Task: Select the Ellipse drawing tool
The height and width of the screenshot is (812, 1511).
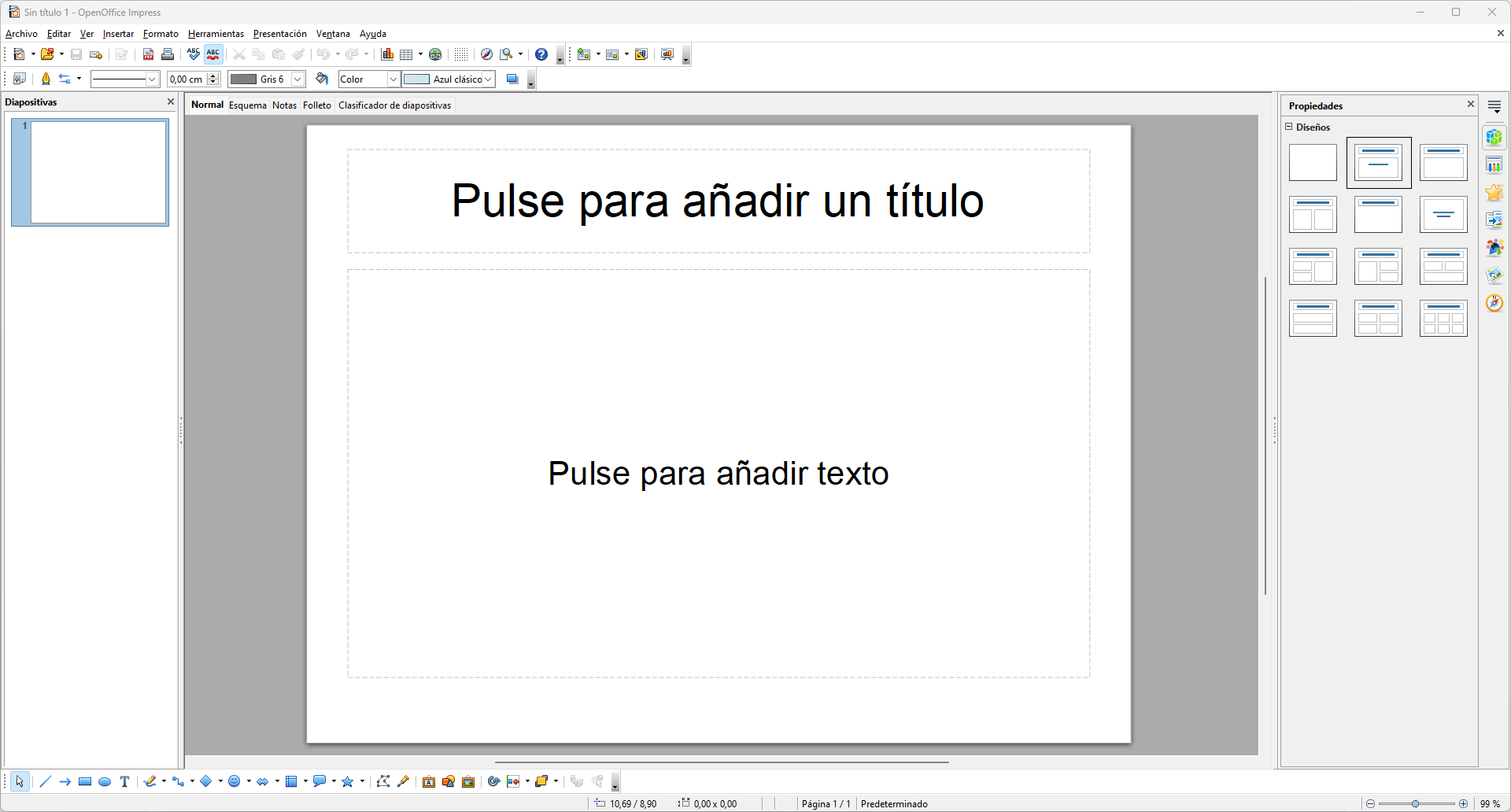Action: click(x=105, y=781)
